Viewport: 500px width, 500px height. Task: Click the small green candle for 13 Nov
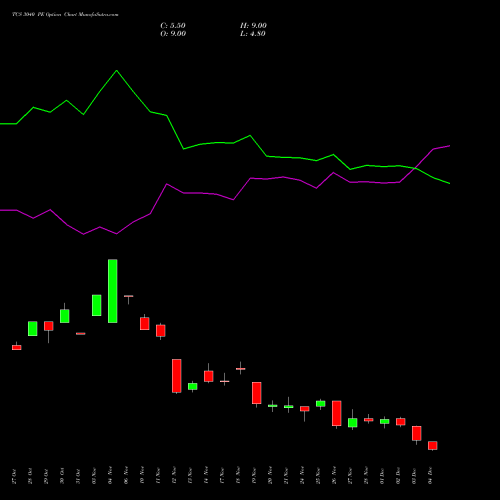pyautogui.click(x=193, y=386)
